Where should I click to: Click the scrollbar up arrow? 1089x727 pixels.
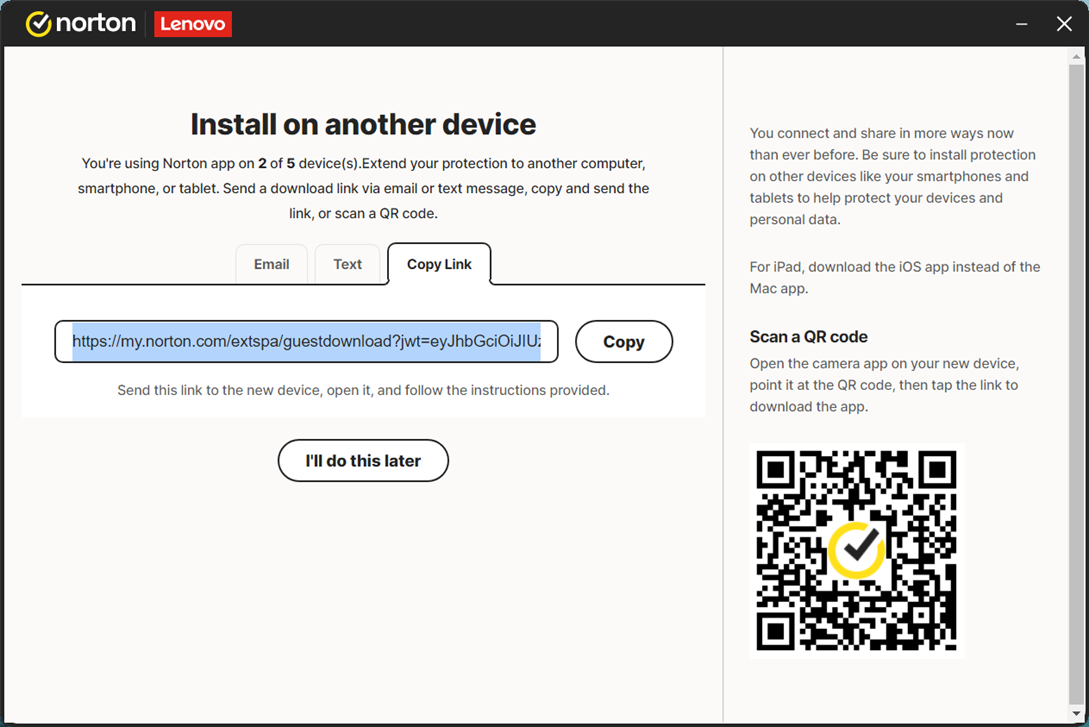(1076, 56)
